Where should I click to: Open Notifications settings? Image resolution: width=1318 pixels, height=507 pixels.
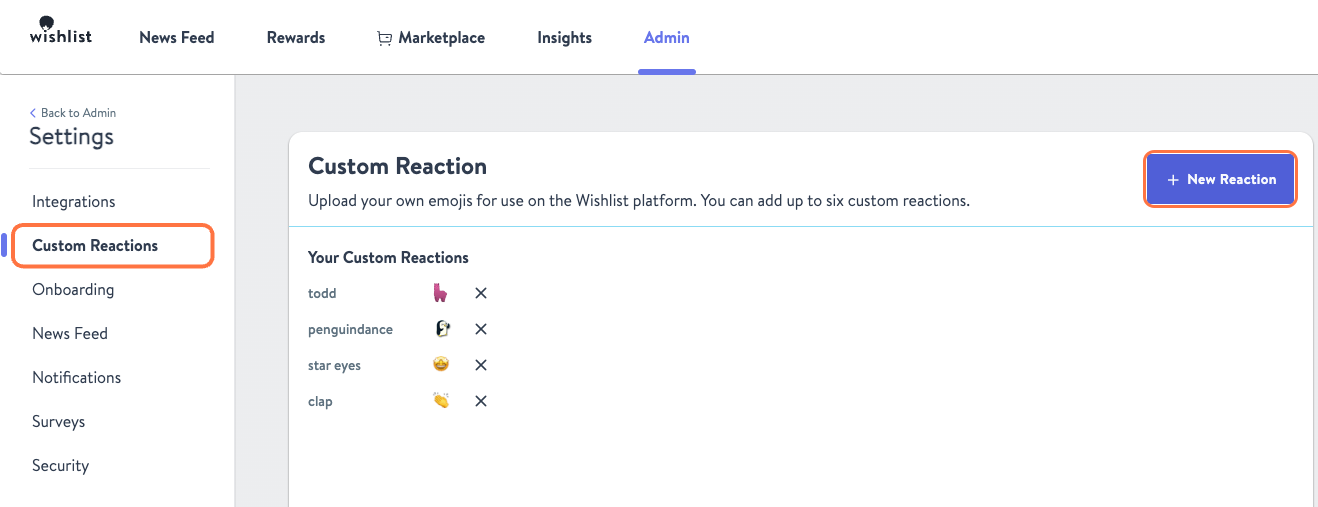click(x=77, y=377)
